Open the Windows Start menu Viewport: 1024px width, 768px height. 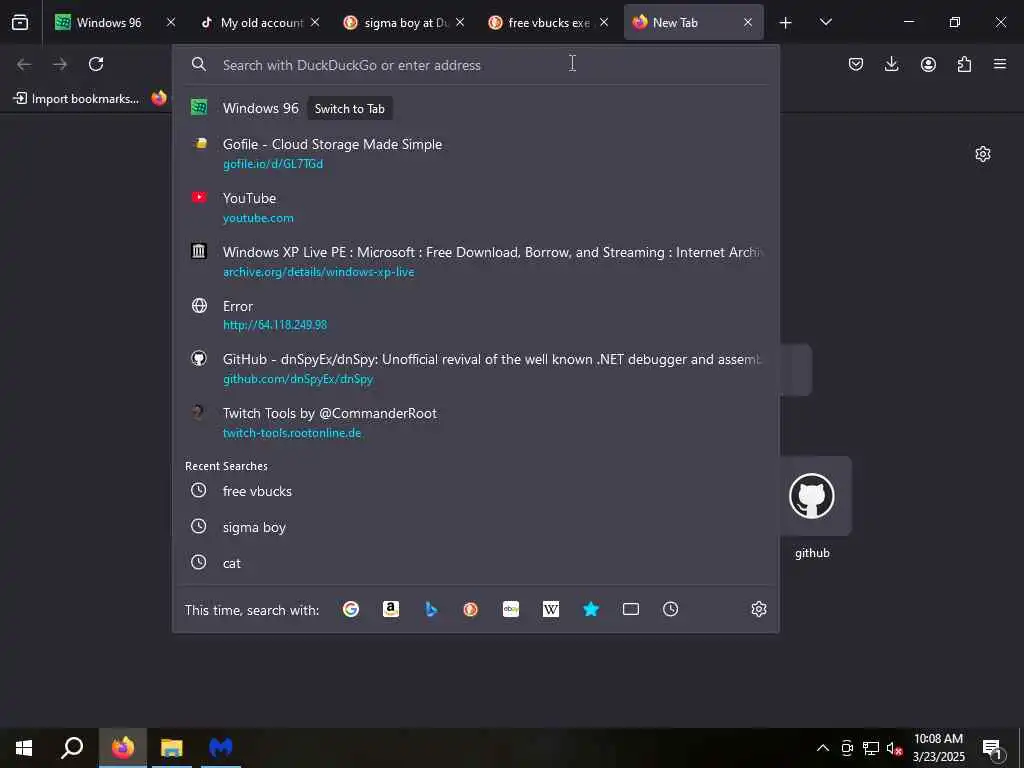tap(24, 748)
